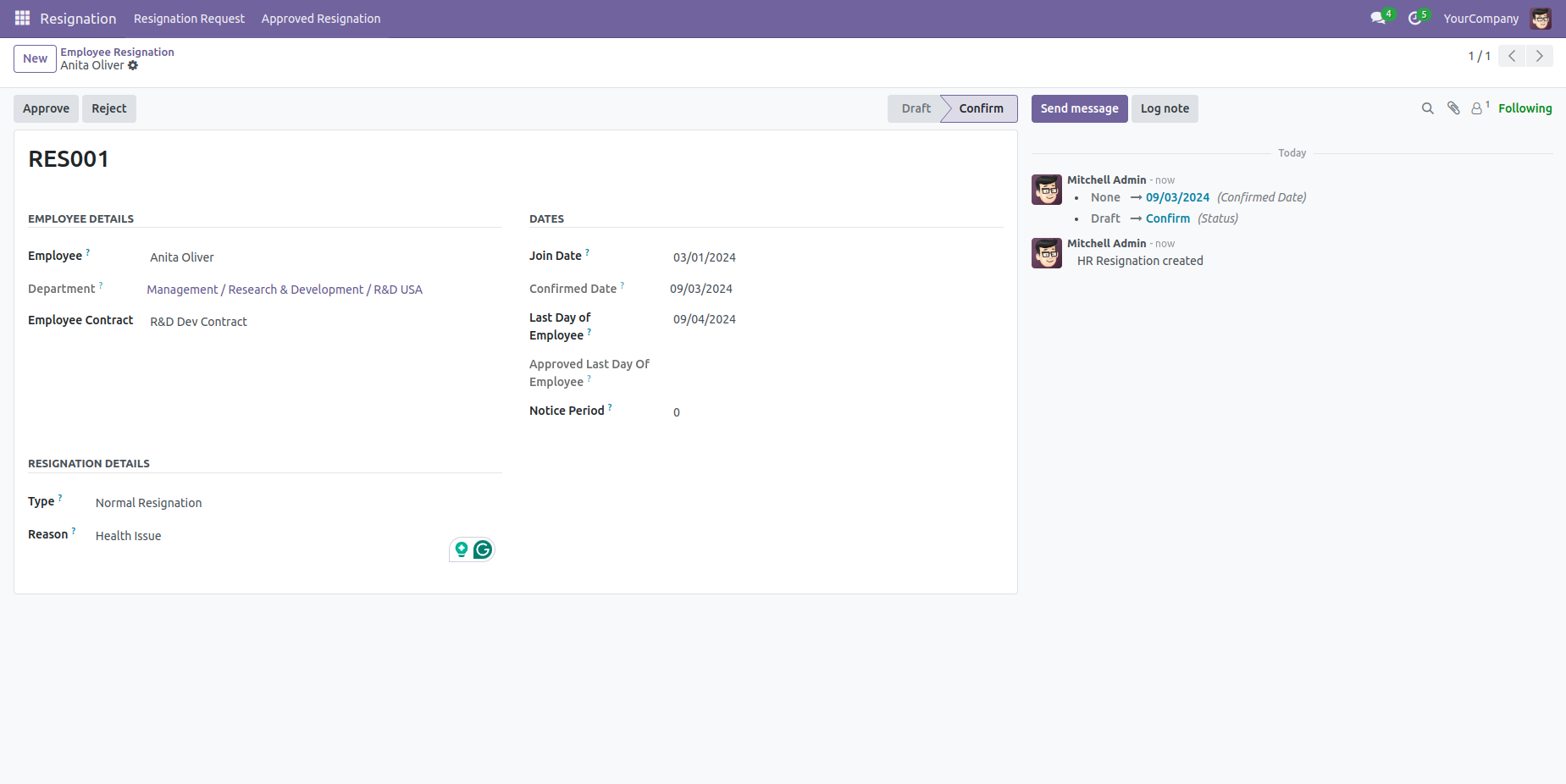Reject the resignation request
Image resolution: width=1566 pixels, height=784 pixels.
pyautogui.click(x=108, y=108)
